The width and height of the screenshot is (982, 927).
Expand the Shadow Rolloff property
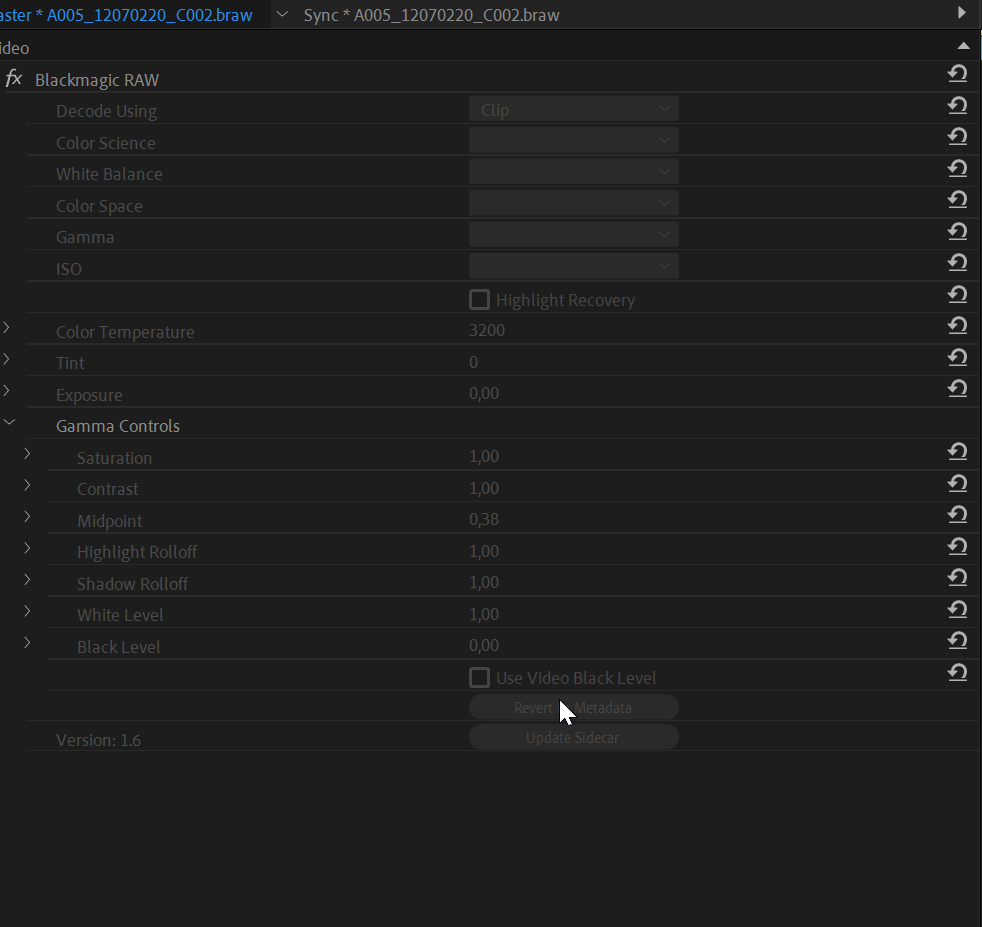27,579
